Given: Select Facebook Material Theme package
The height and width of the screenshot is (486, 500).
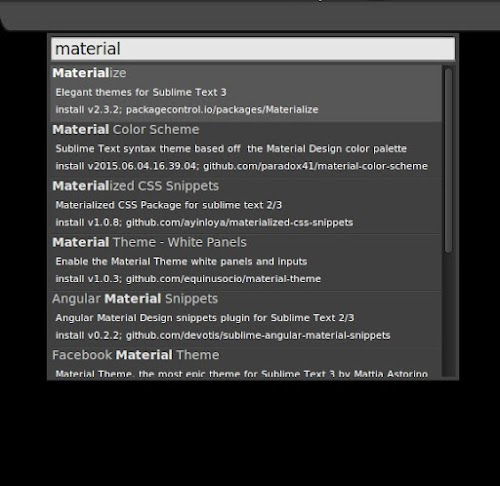Looking at the screenshot, I should click(x=136, y=355).
